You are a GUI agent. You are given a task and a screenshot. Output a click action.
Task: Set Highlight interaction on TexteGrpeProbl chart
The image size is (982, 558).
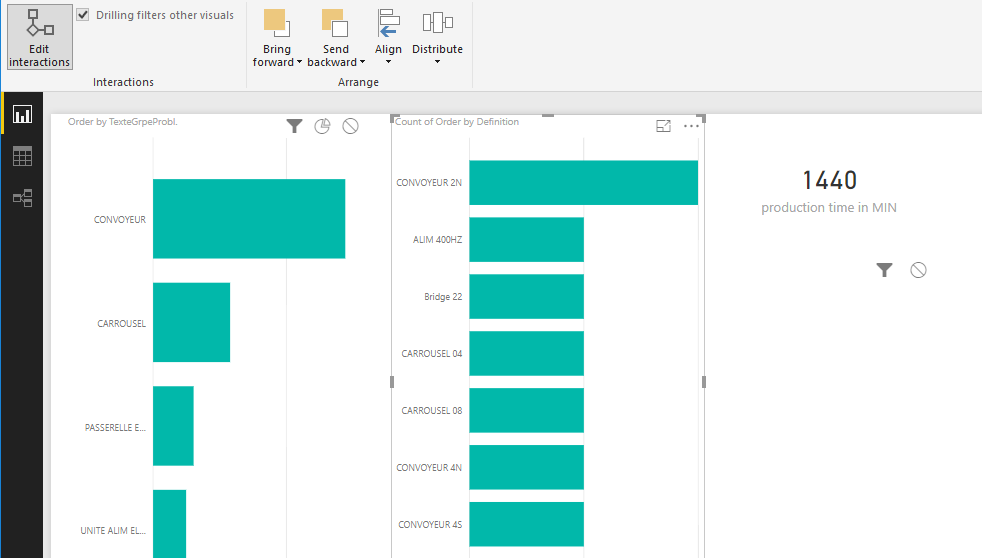coord(322,126)
